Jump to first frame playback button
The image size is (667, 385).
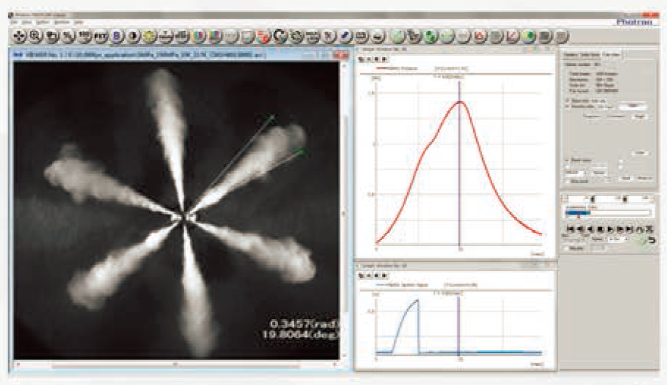(x=570, y=229)
